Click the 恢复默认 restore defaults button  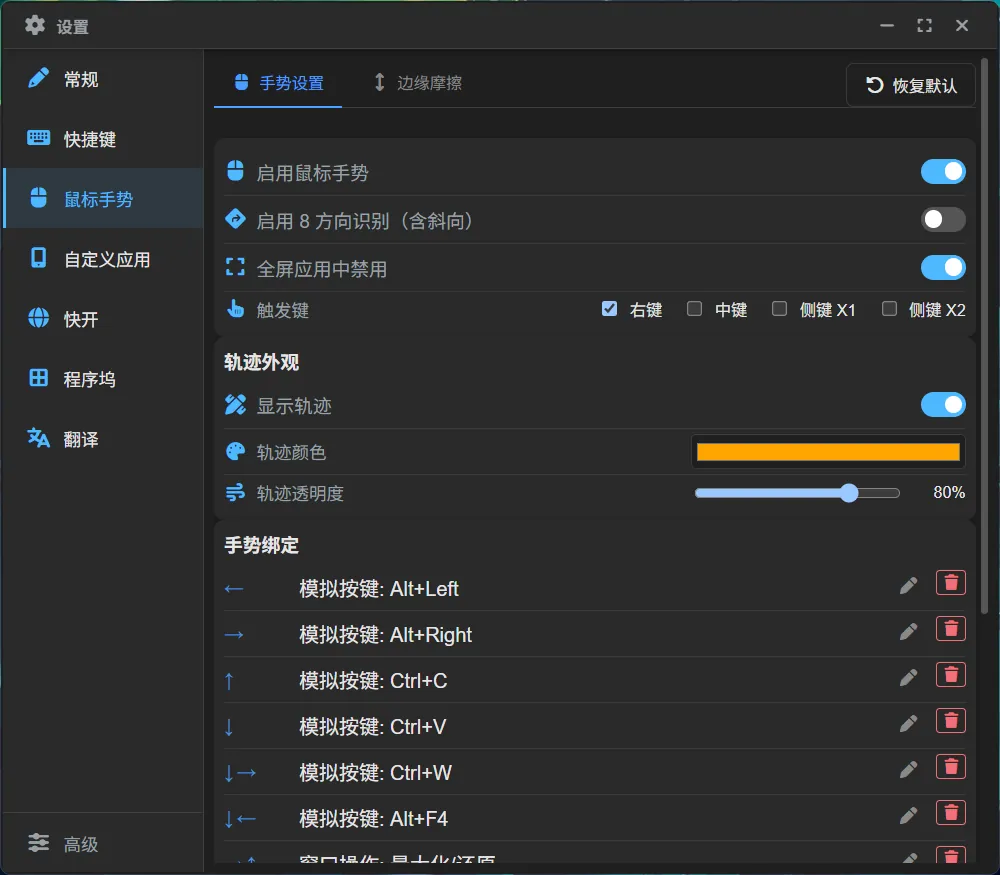911,85
